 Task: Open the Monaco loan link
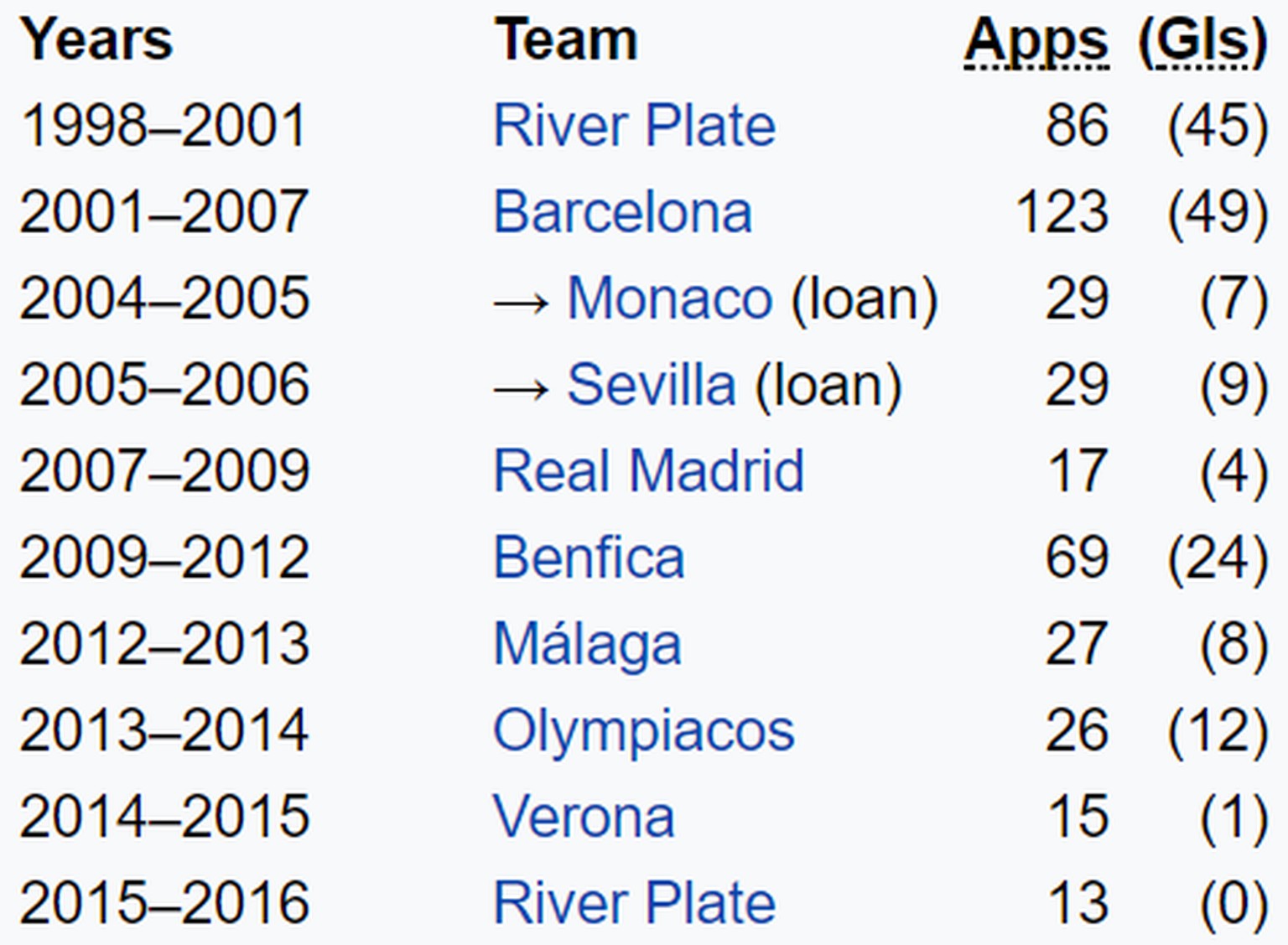point(669,299)
